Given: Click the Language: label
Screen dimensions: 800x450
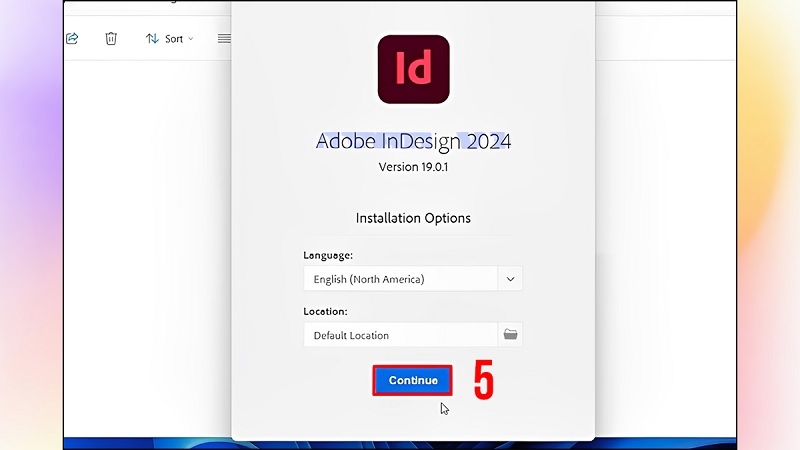Looking at the screenshot, I should (x=328, y=255).
